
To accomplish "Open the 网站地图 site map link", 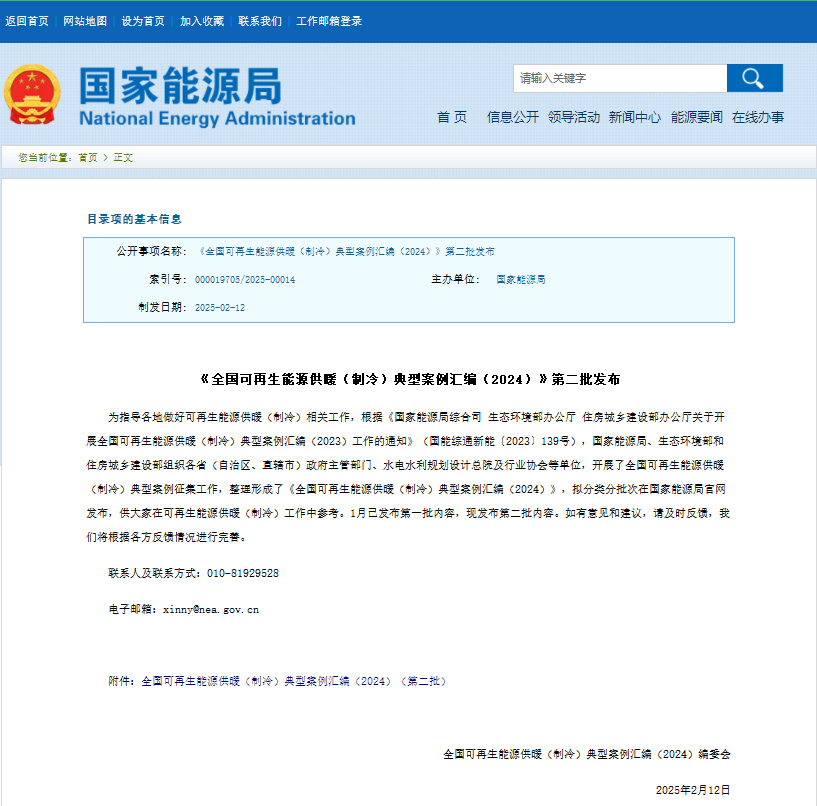I will 85,20.
